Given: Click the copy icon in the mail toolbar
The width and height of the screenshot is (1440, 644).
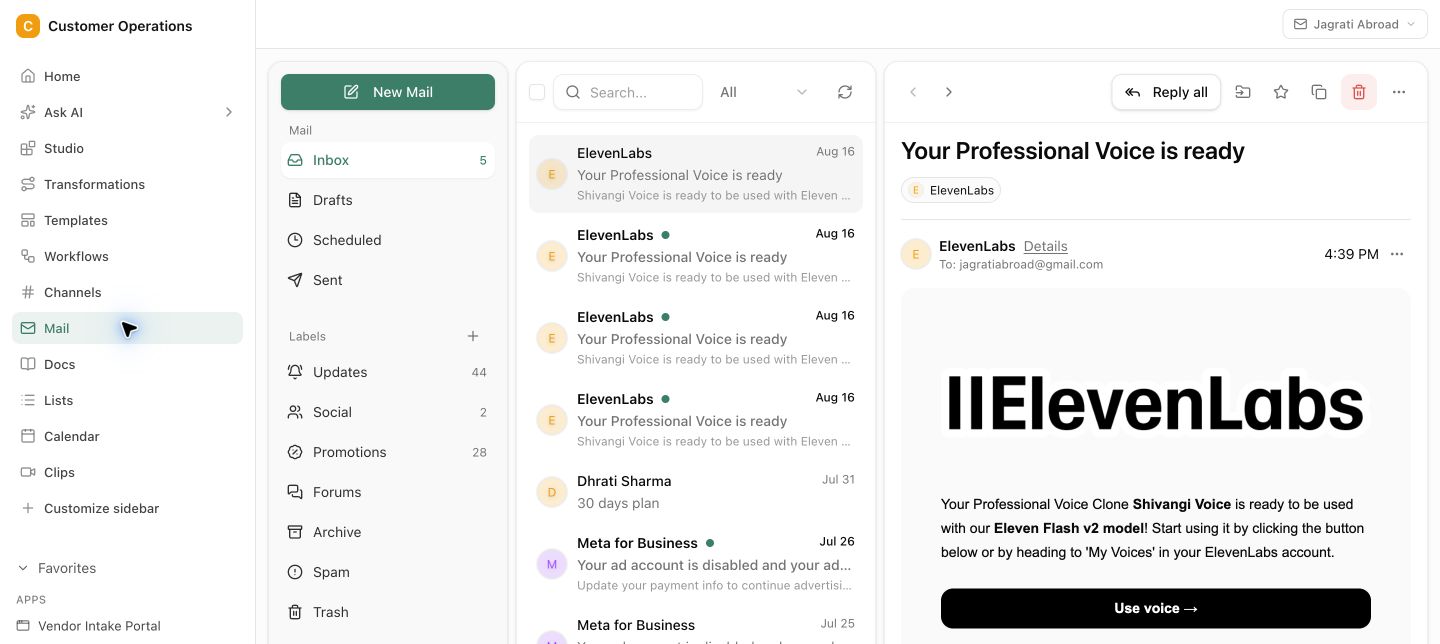Looking at the screenshot, I should coord(1319,92).
